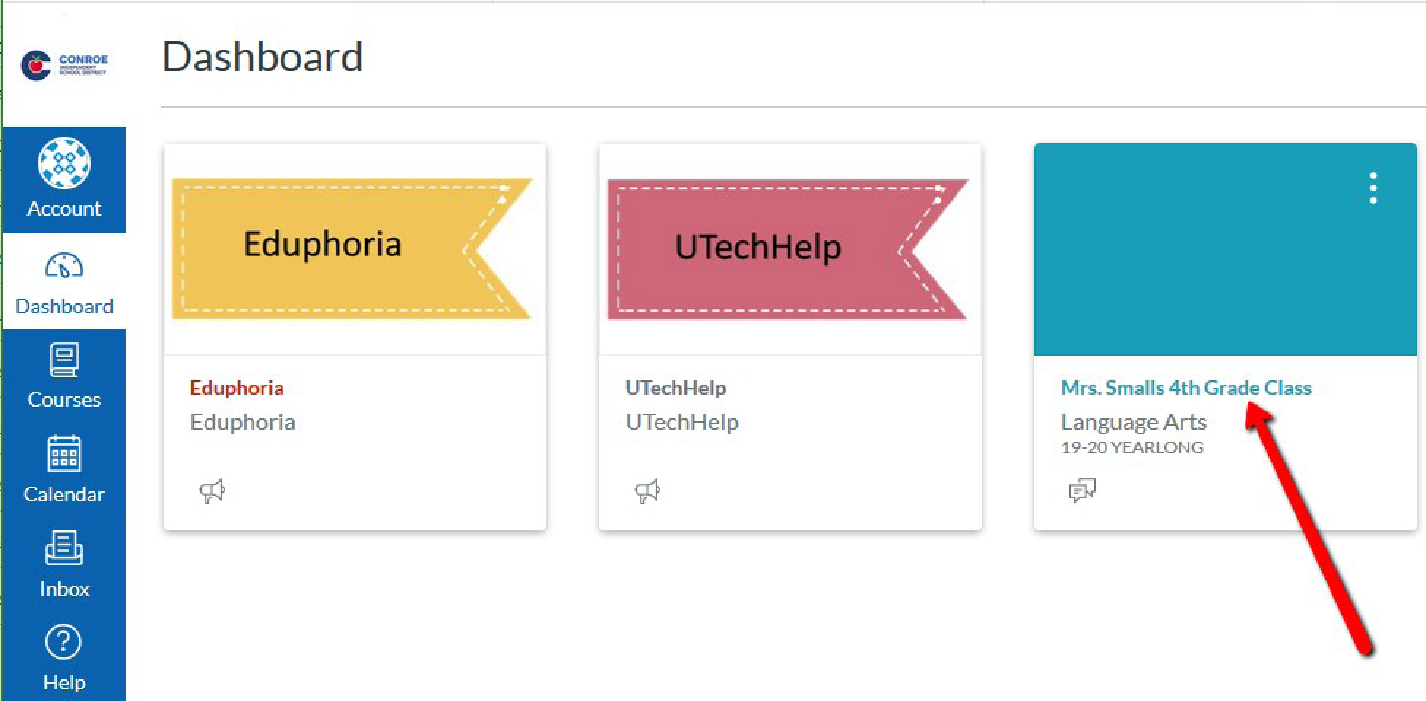Screen dimensions: 1426x701
Task: Click Eduphoria card announcements megaphone icon
Action: pyautogui.click(x=212, y=491)
